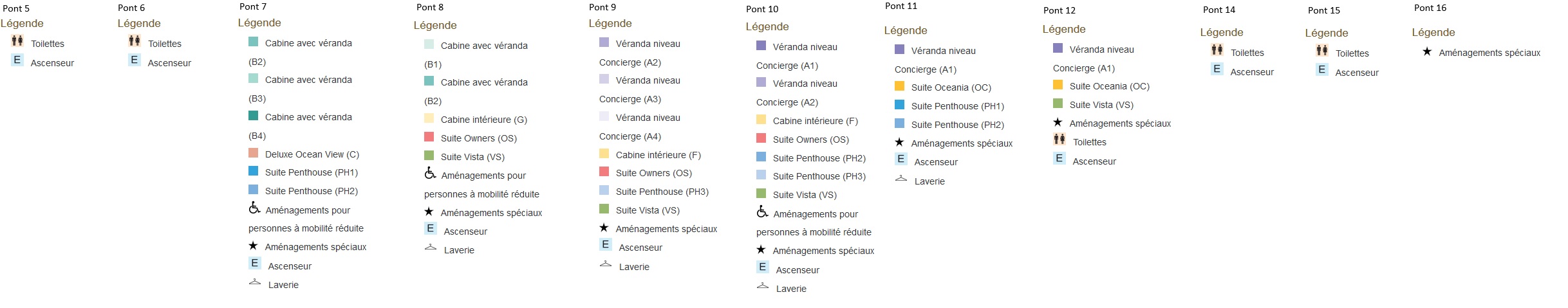This screenshot has height=308, width=1568.
Task: Click the Toilettes icon under Pont 5
Action: (17, 41)
